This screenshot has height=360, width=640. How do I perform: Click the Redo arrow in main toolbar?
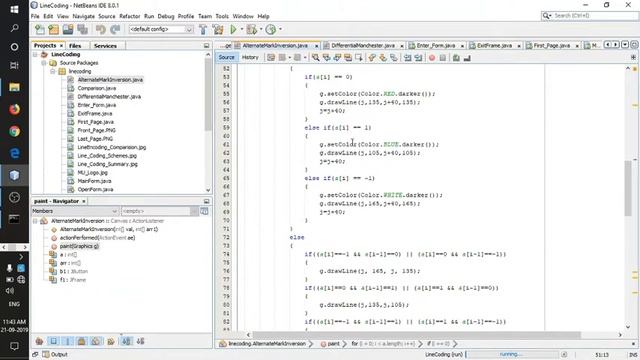tap(115, 29)
